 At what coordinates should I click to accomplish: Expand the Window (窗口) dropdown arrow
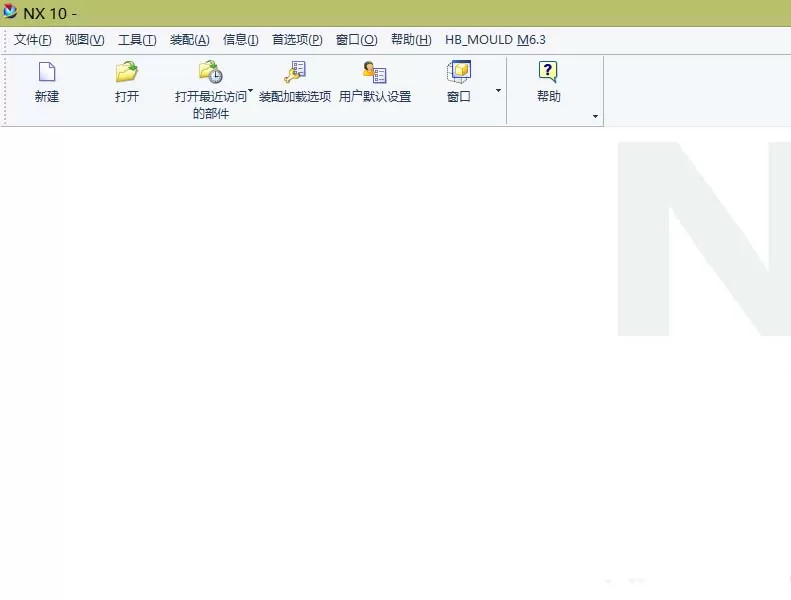point(498,90)
